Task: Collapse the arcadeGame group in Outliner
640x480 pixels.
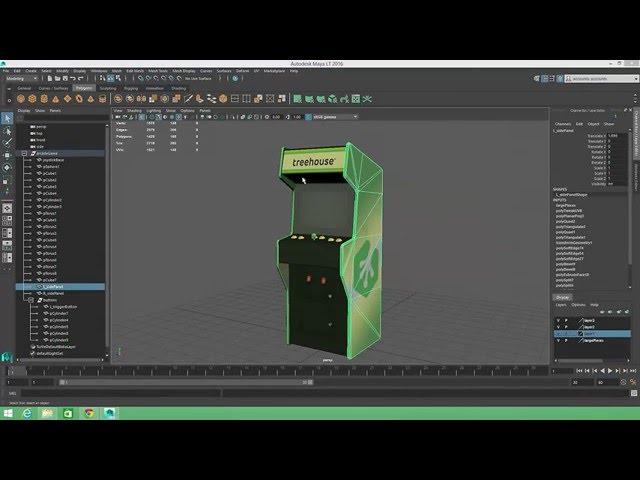Action: [24, 153]
